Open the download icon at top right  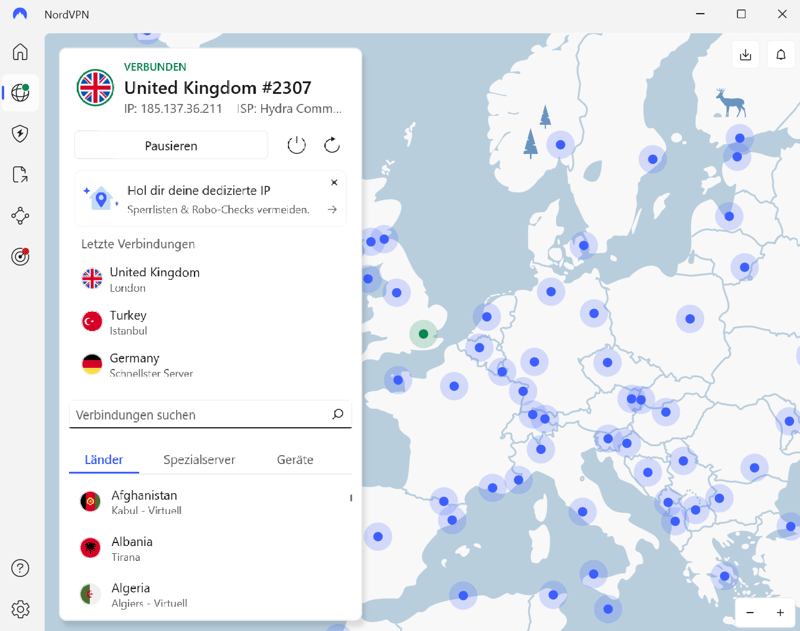tap(745, 55)
